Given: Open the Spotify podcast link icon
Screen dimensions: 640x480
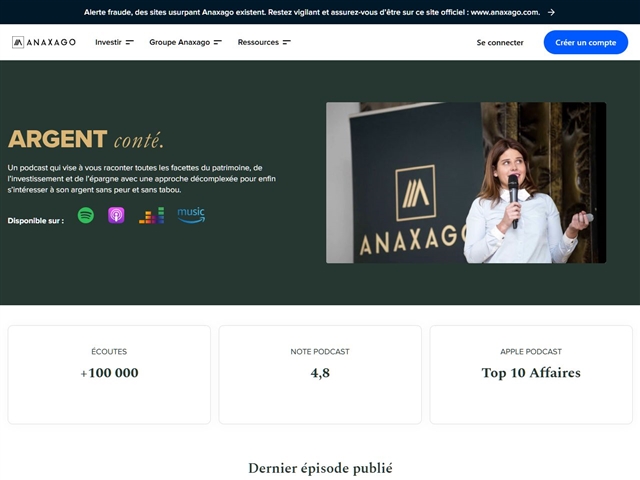Looking at the screenshot, I should [86, 215].
